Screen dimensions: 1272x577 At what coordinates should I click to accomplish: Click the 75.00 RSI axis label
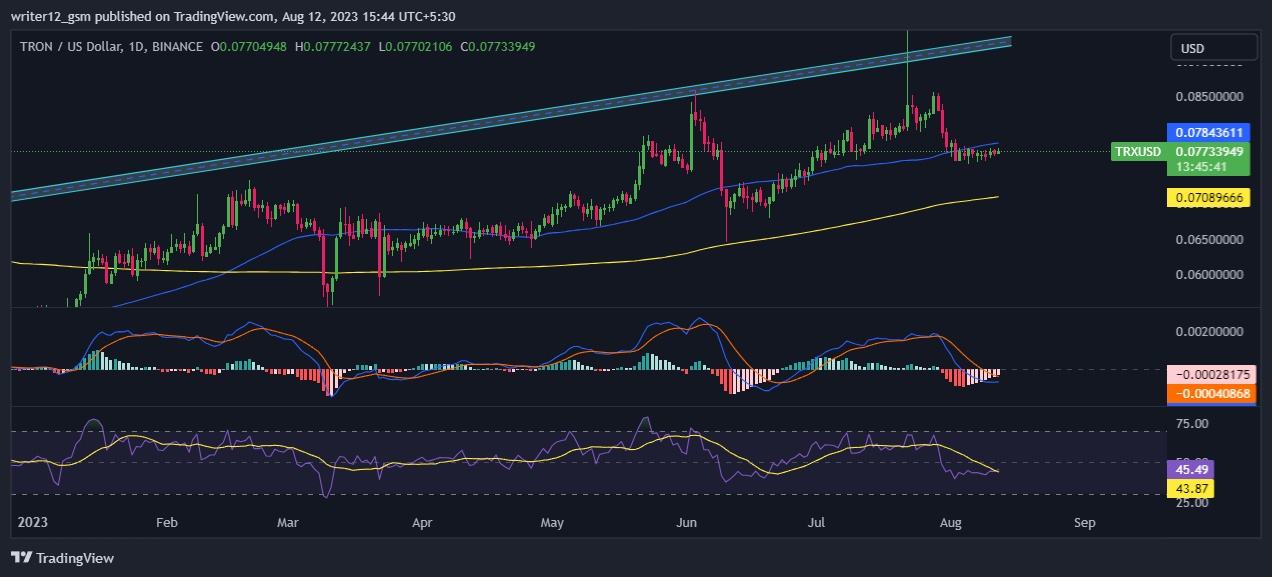[1192, 423]
